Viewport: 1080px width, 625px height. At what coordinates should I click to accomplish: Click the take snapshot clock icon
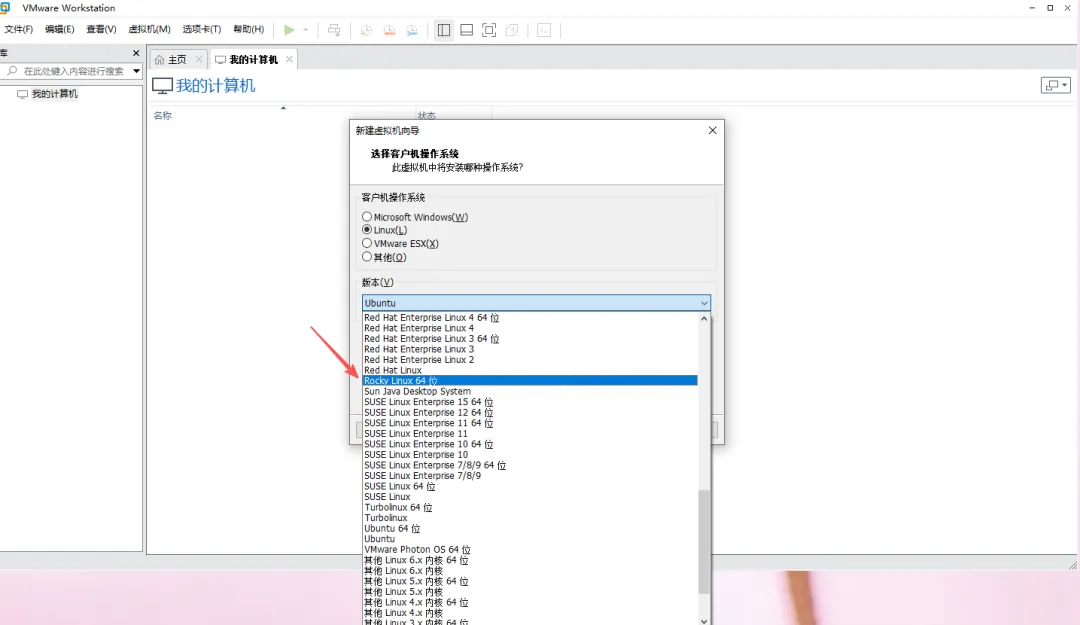366,30
